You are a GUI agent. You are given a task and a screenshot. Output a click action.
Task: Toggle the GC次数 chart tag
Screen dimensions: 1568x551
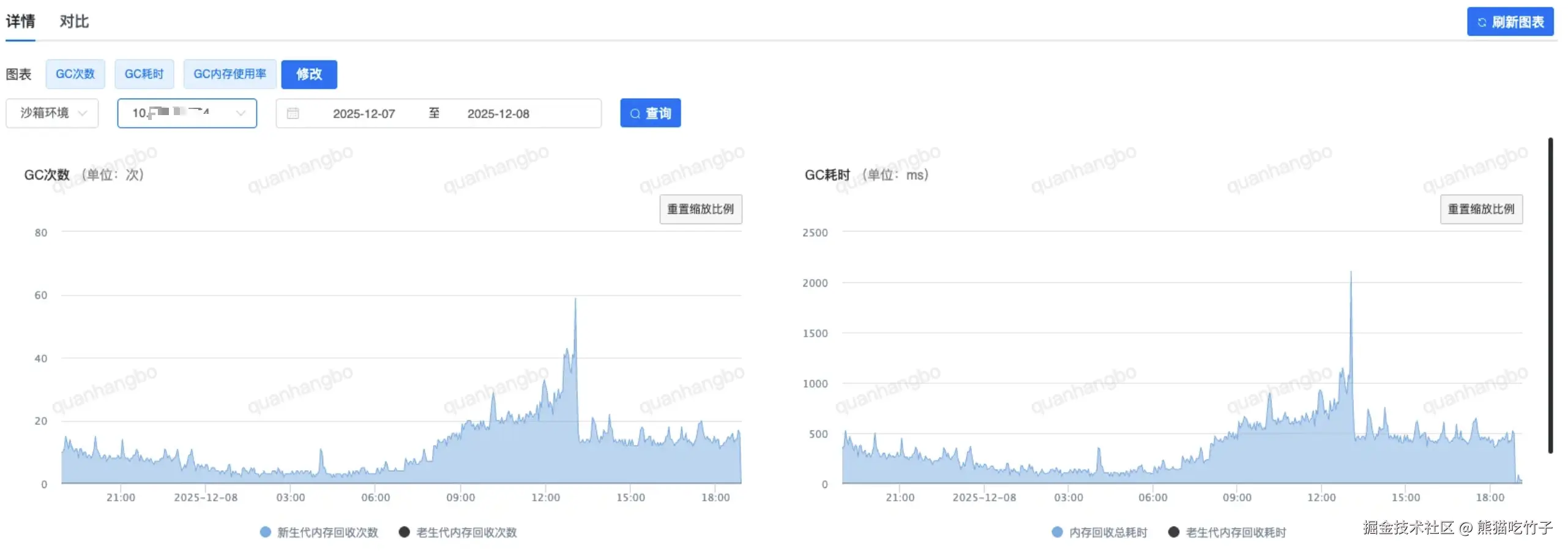click(x=75, y=74)
